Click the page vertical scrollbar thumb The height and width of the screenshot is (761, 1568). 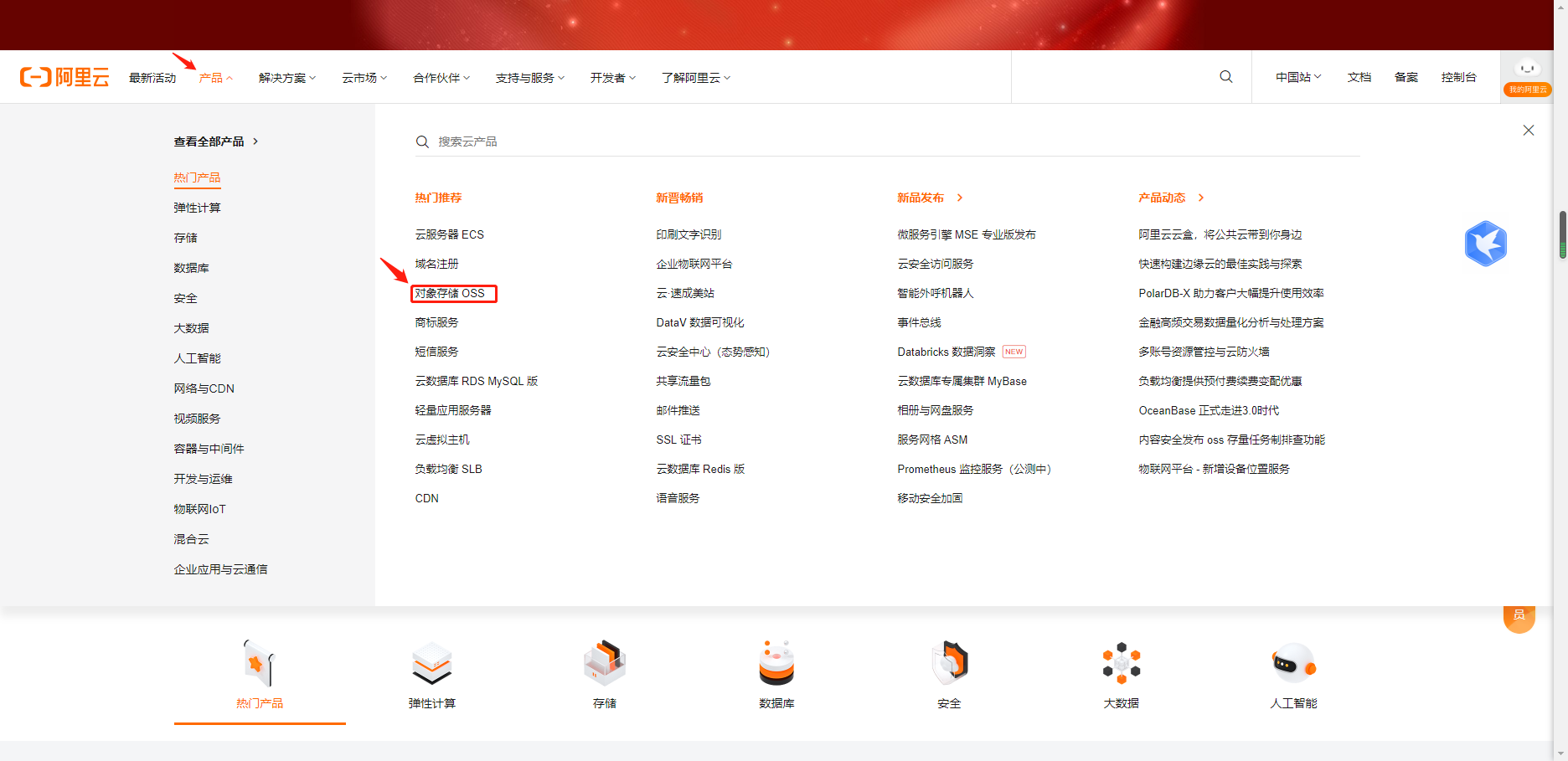pyautogui.click(x=1562, y=234)
